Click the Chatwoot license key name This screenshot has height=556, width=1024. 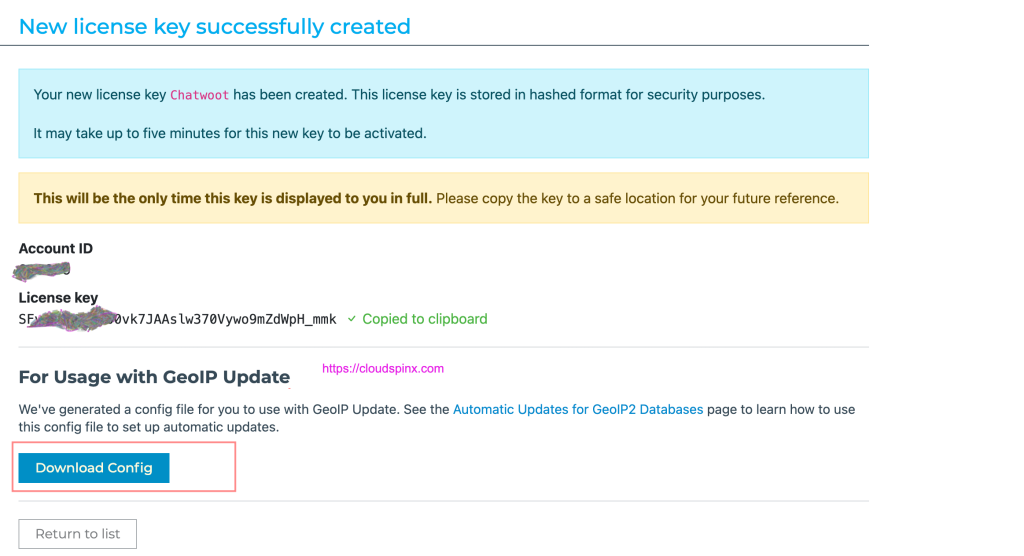pos(199,95)
